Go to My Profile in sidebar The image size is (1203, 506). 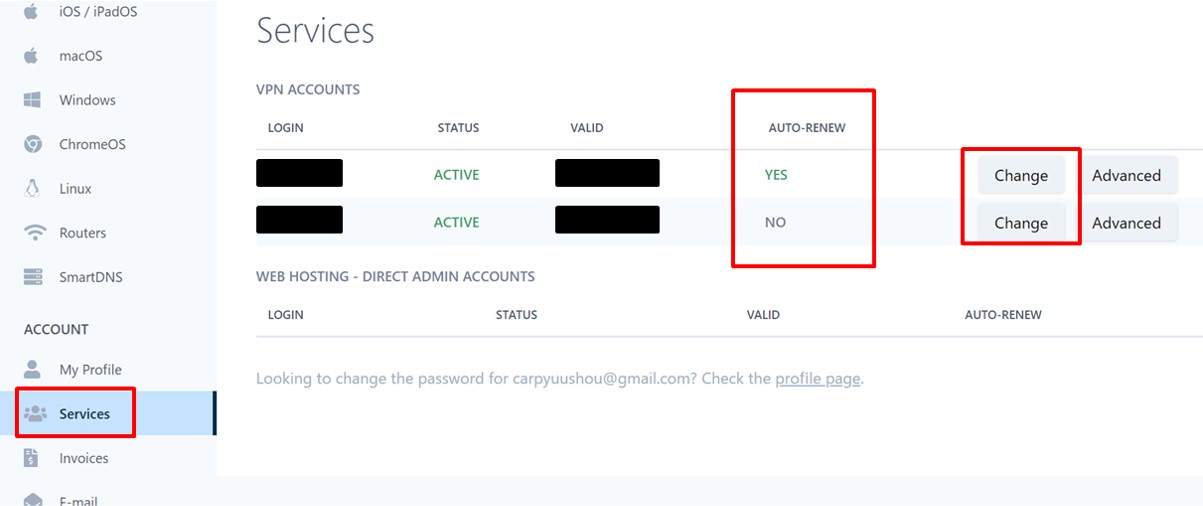[x=90, y=370]
